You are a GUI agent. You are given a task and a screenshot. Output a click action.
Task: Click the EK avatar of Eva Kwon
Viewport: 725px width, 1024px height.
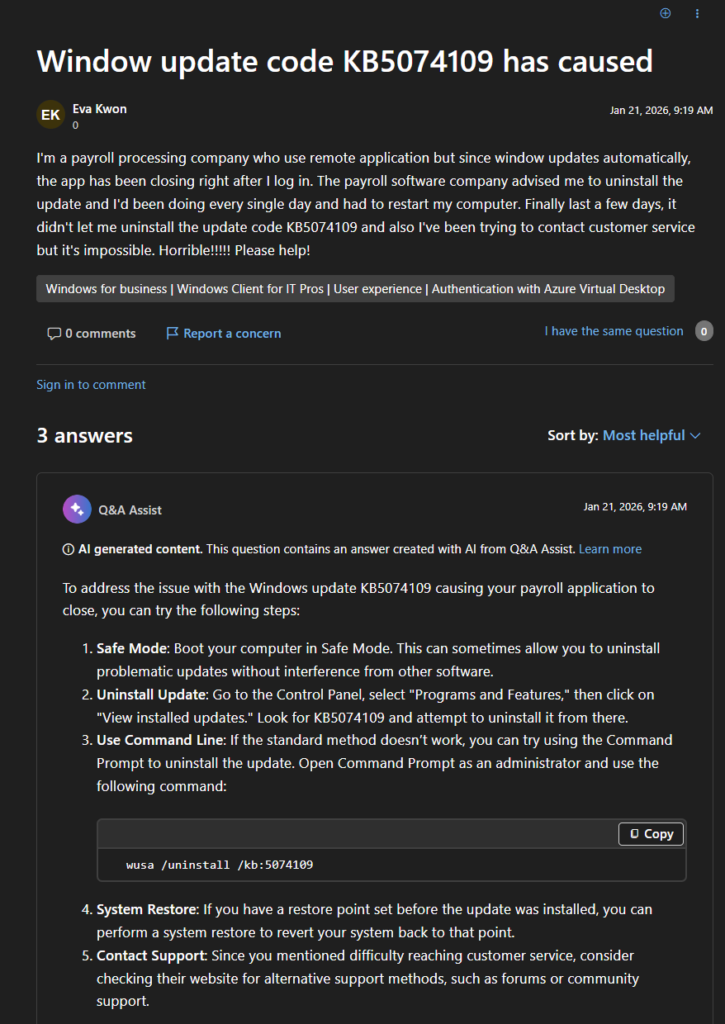[x=51, y=115]
